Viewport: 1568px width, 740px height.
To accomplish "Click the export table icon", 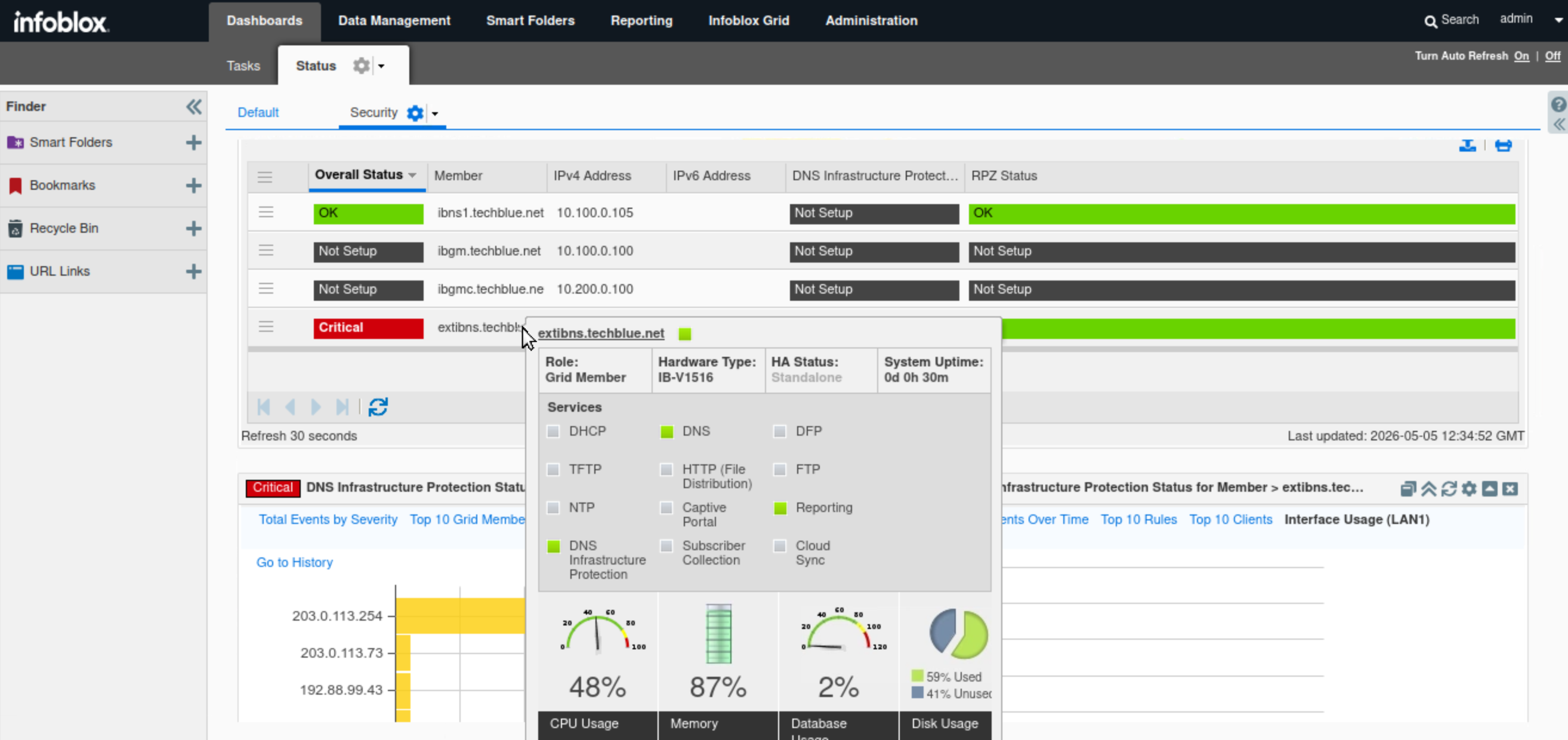I will coord(1468,146).
